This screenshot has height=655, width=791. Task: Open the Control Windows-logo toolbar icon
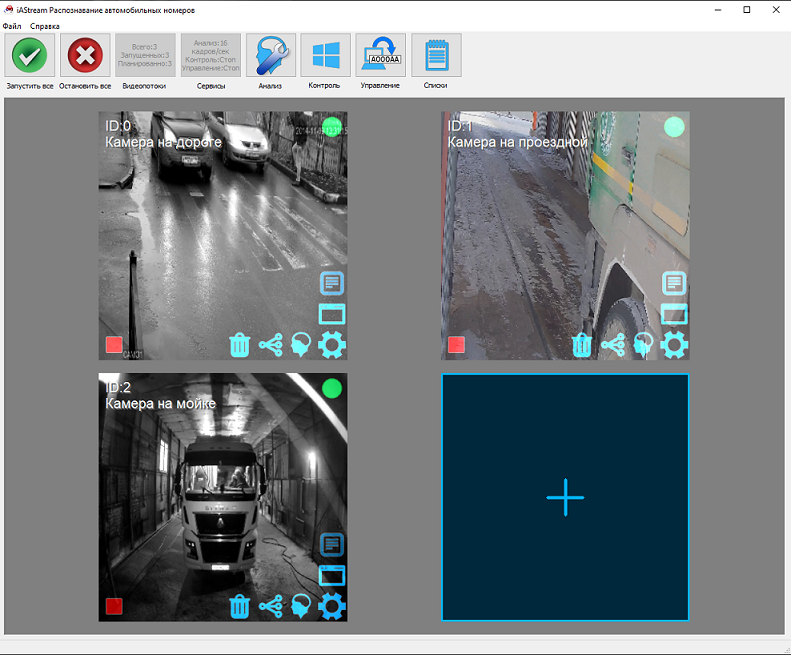[x=325, y=56]
